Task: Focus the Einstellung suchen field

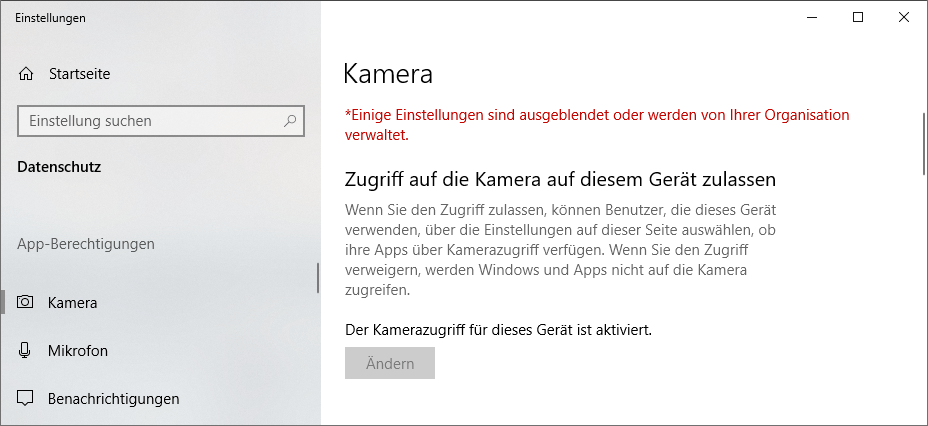Action: (150, 121)
